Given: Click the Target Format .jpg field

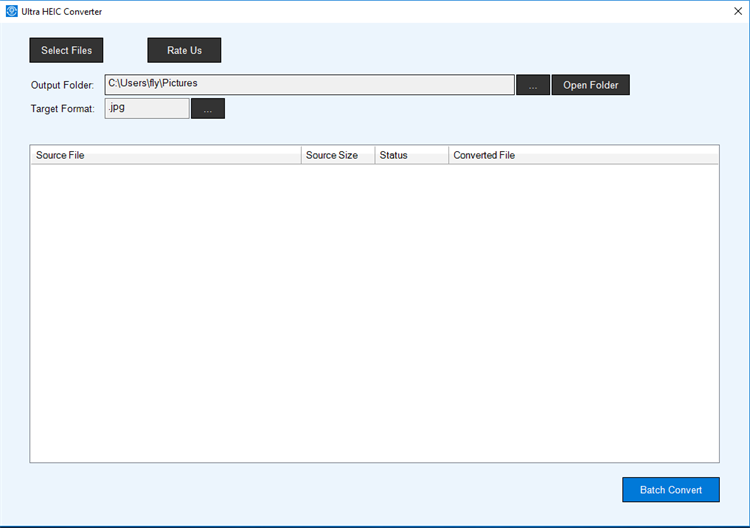Looking at the screenshot, I should (147, 109).
